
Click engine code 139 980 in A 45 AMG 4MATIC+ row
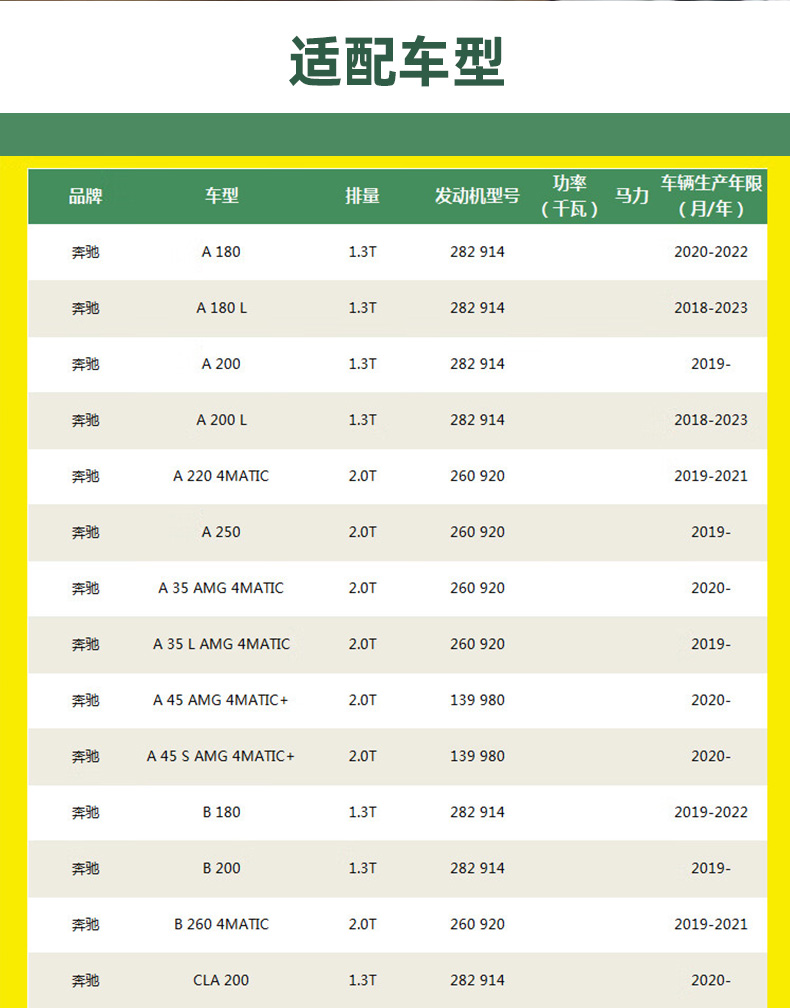point(477,700)
